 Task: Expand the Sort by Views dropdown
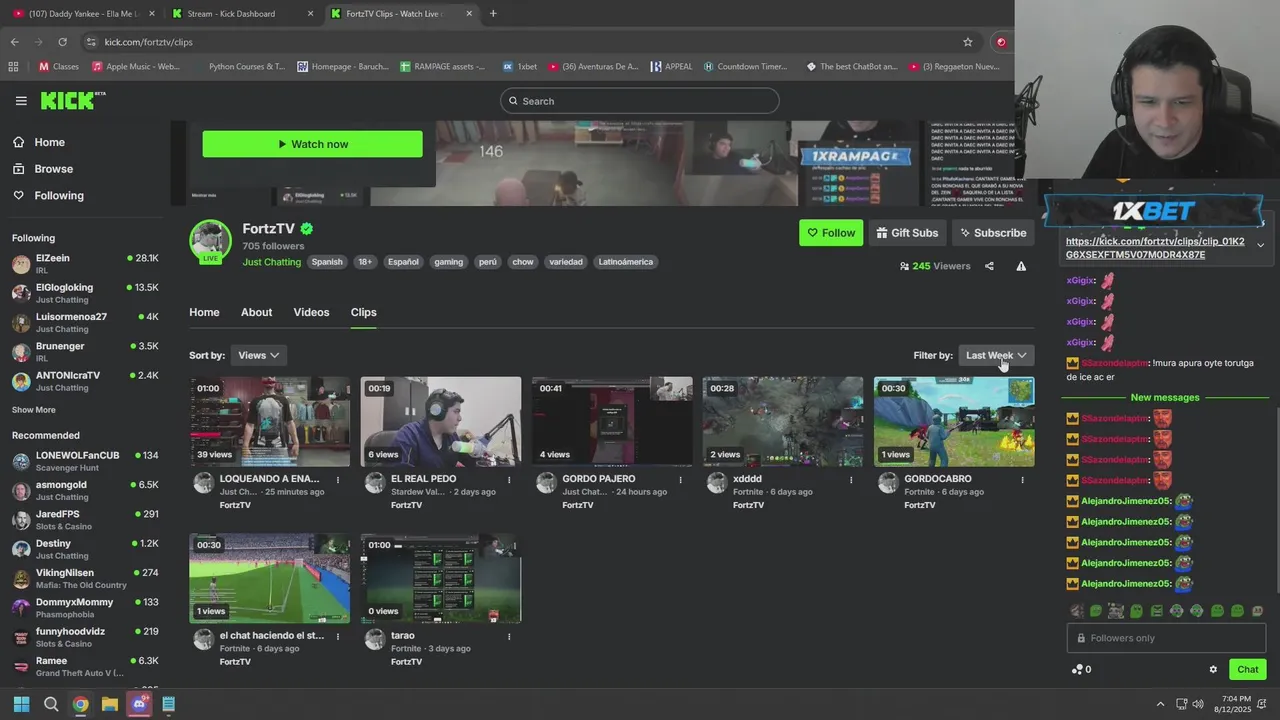pos(258,355)
